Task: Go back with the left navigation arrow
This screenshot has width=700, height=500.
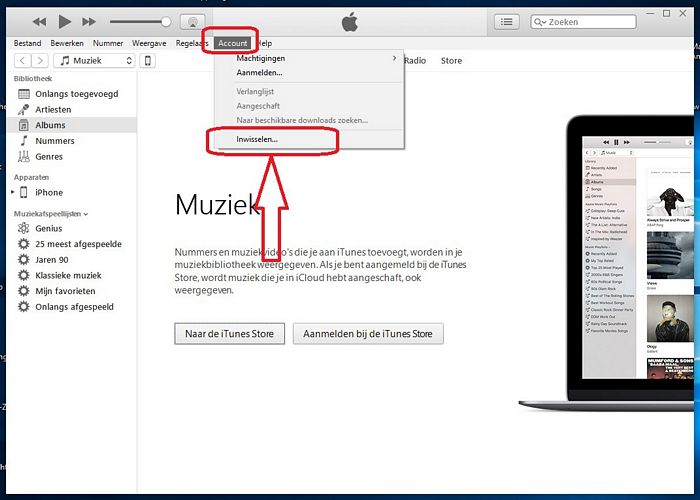Action: pyautogui.click(x=22, y=60)
